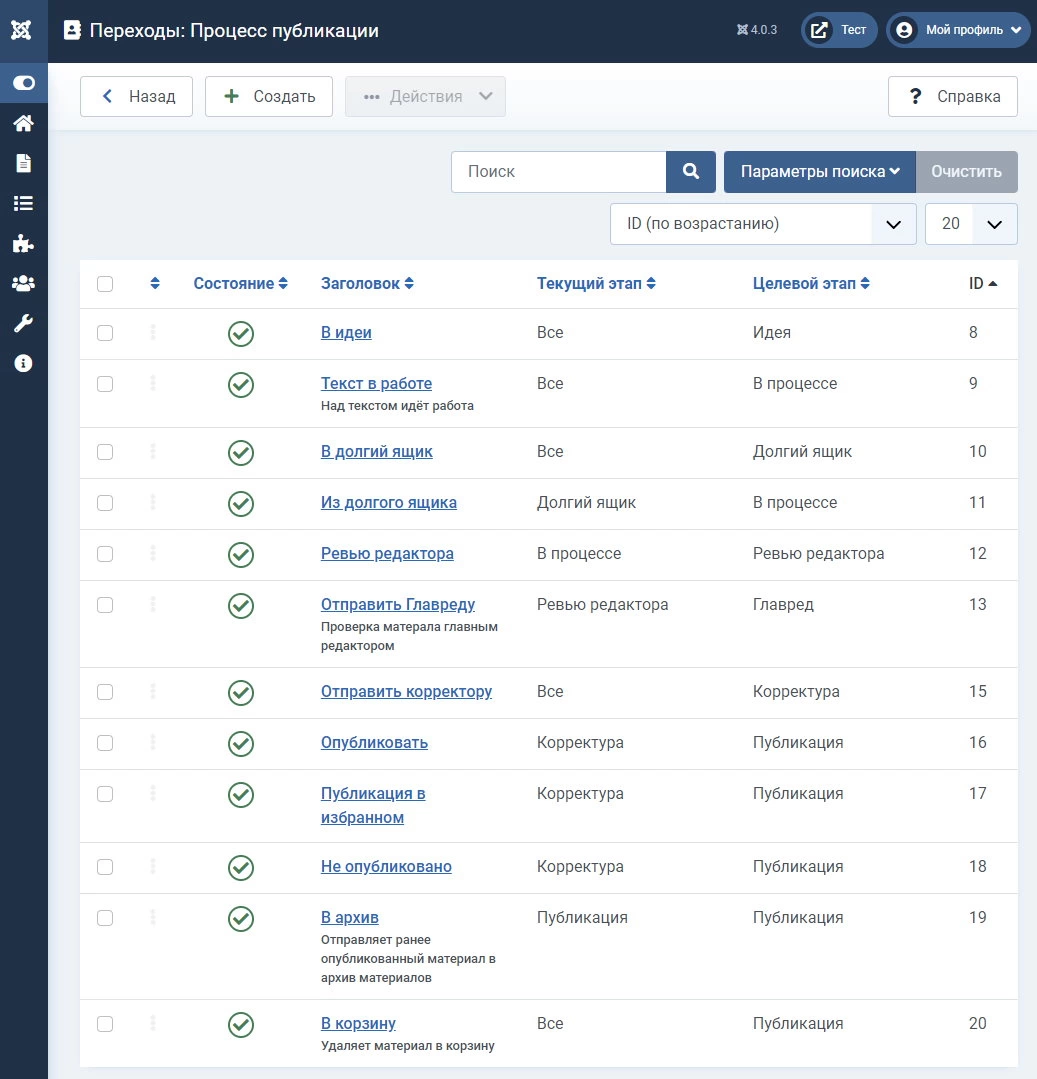Grab the reorder handle for row Опубликовать
Screen dimensions: 1037x1079
[x=153, y=743]
